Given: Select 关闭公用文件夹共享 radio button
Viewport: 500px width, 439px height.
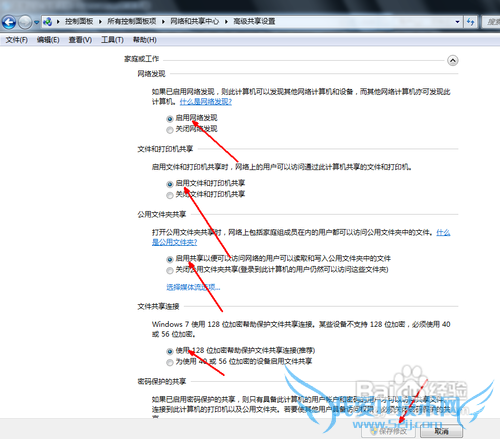Looking at the screenshot, I should pos(170,270).
